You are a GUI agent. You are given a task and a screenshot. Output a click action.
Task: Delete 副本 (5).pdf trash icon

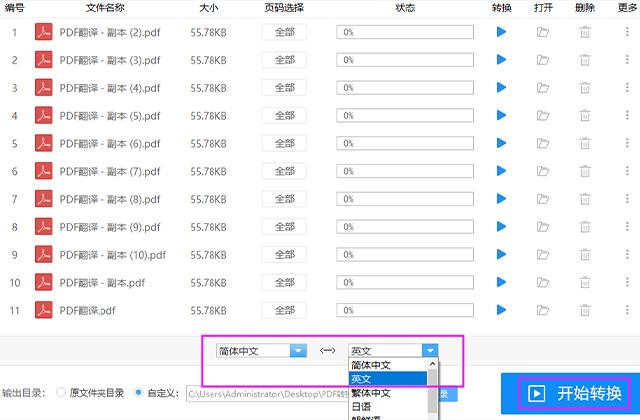click(x=585, y=115)
